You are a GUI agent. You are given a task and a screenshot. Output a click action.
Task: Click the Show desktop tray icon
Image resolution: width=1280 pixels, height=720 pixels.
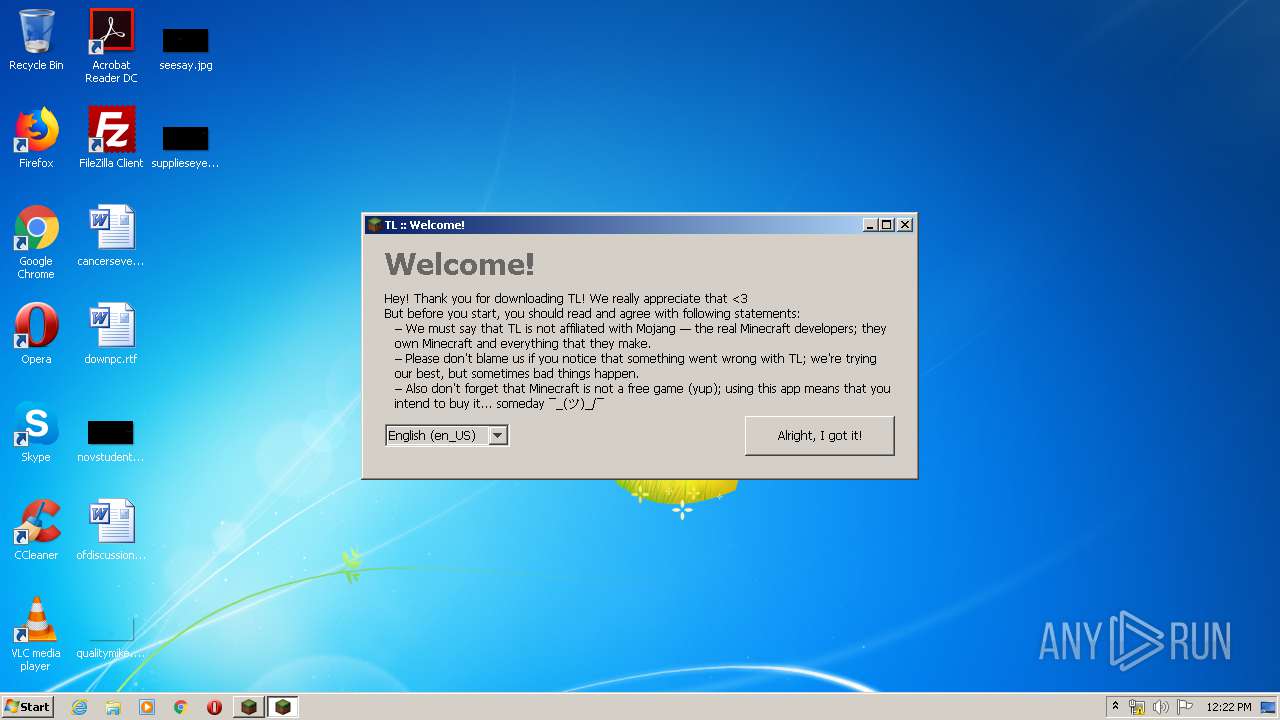[1269, 707]
